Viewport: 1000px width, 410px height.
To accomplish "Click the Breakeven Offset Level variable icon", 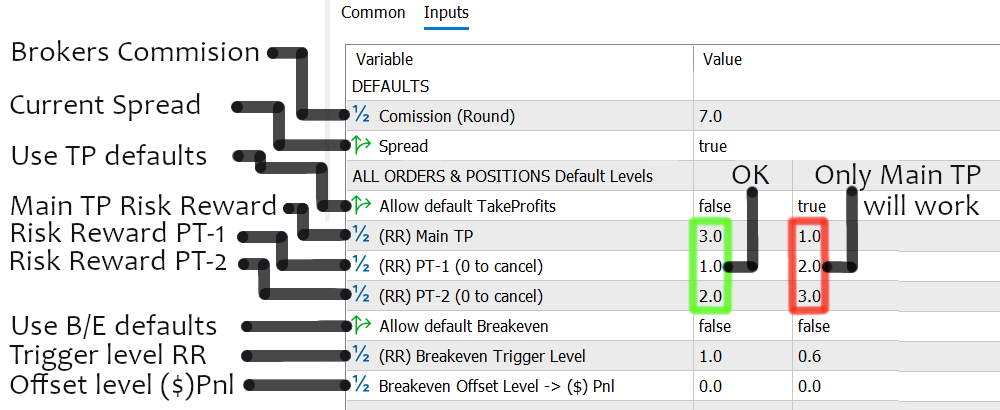I will (x=360, y=386).
